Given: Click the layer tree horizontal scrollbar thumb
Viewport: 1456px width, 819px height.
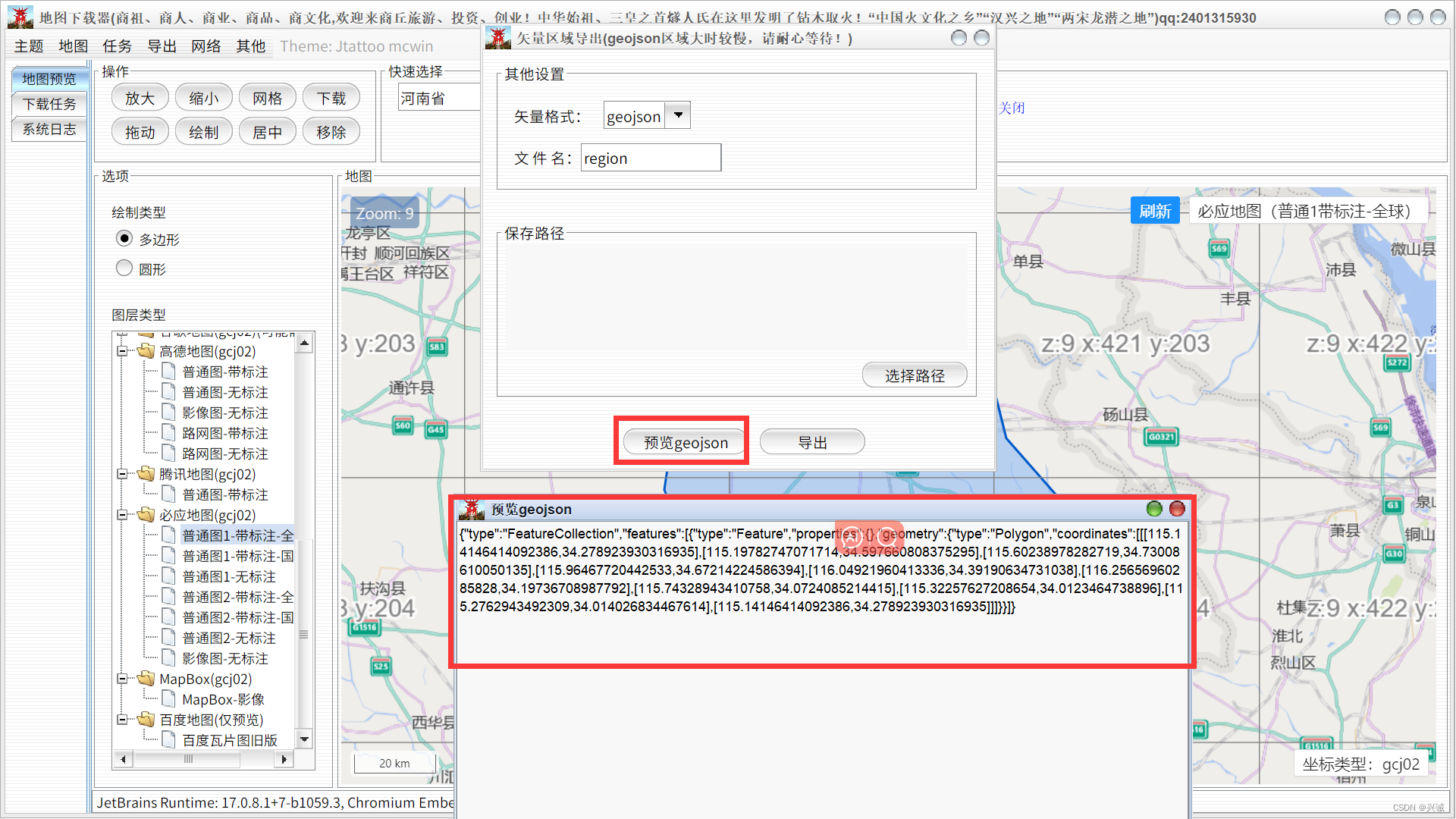Looking at the screenshot, I should point(188,758).
